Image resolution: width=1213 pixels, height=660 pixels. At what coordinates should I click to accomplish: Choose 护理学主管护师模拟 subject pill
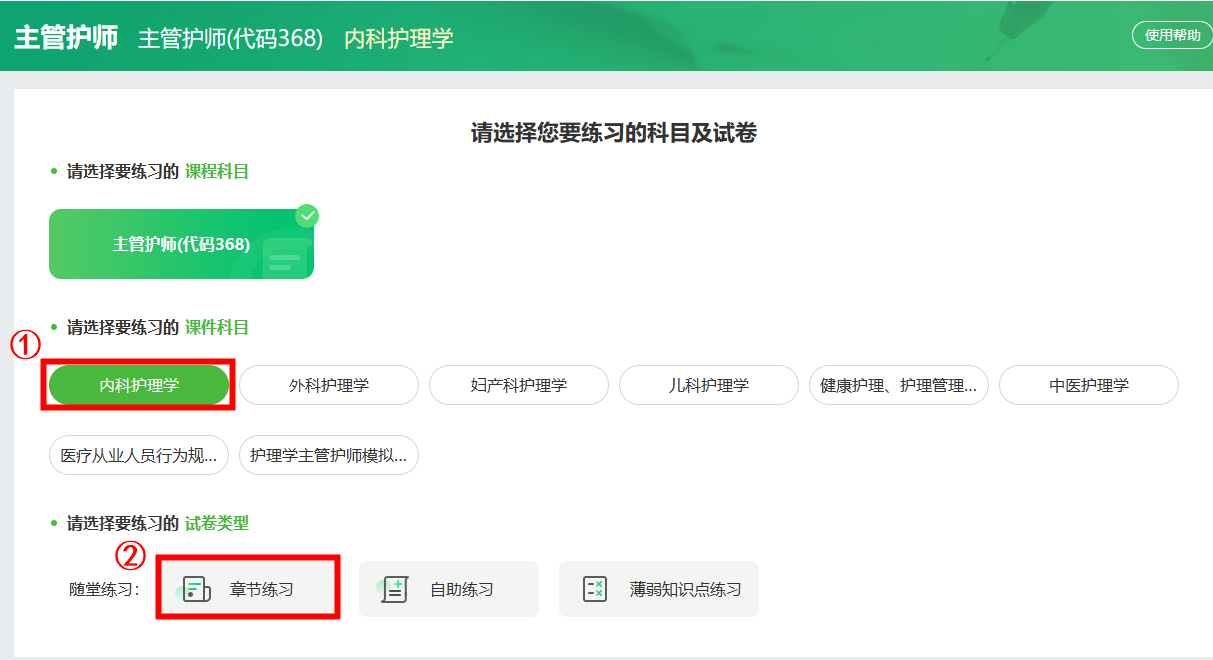pyautogui.click(x=329, y=455)
